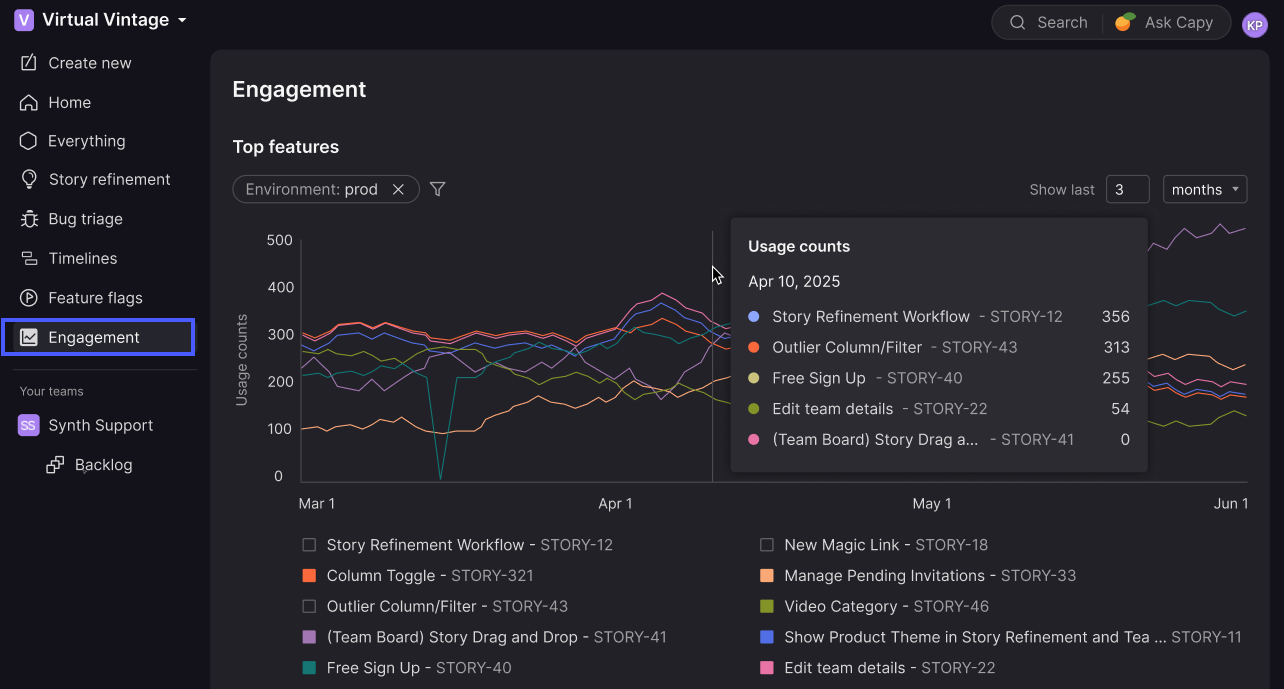Toggle Outlier Column/Filter STORY-43 checkbox

point(309,606)
